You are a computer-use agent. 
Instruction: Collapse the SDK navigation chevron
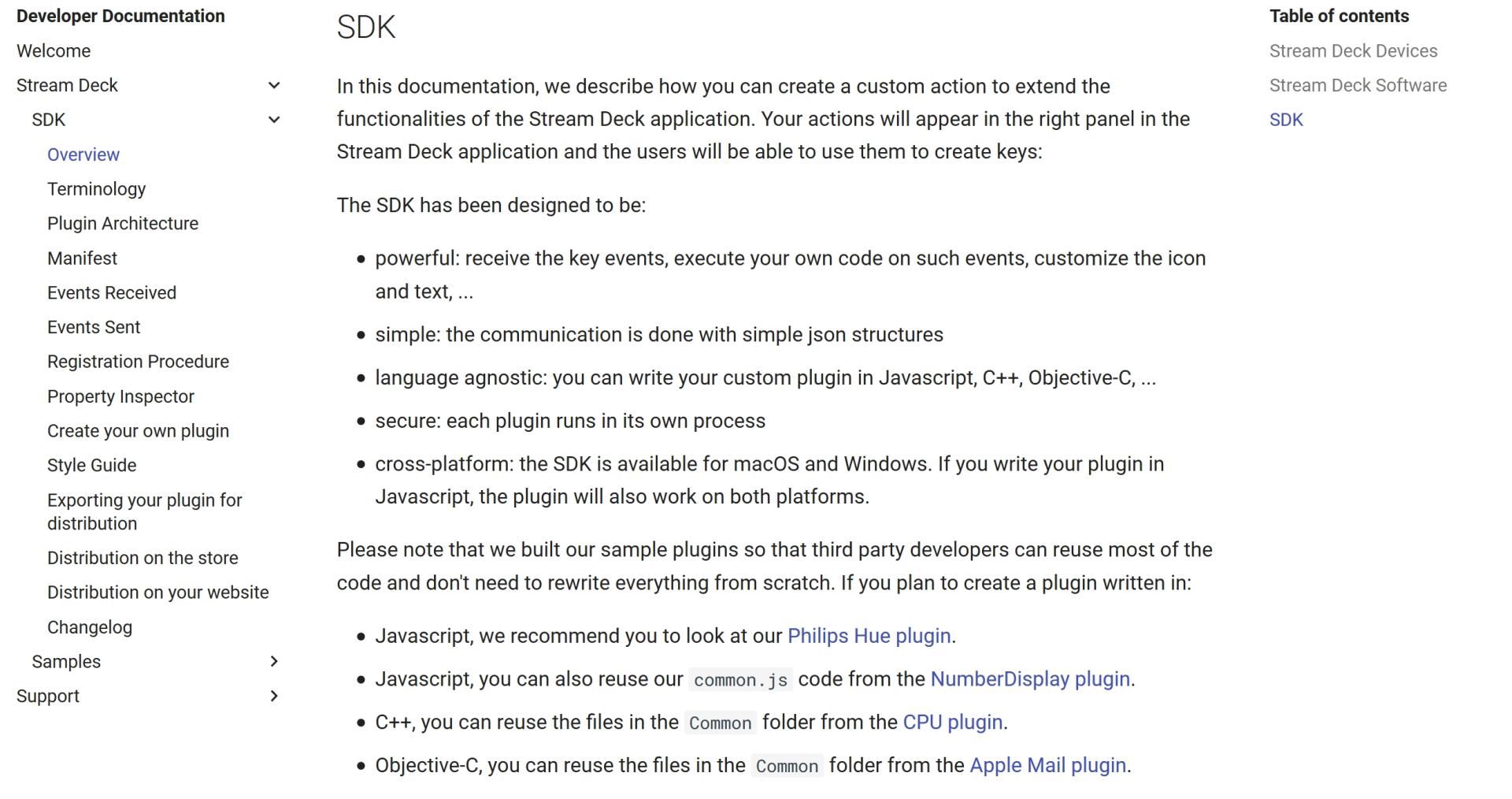coord(274,120)
